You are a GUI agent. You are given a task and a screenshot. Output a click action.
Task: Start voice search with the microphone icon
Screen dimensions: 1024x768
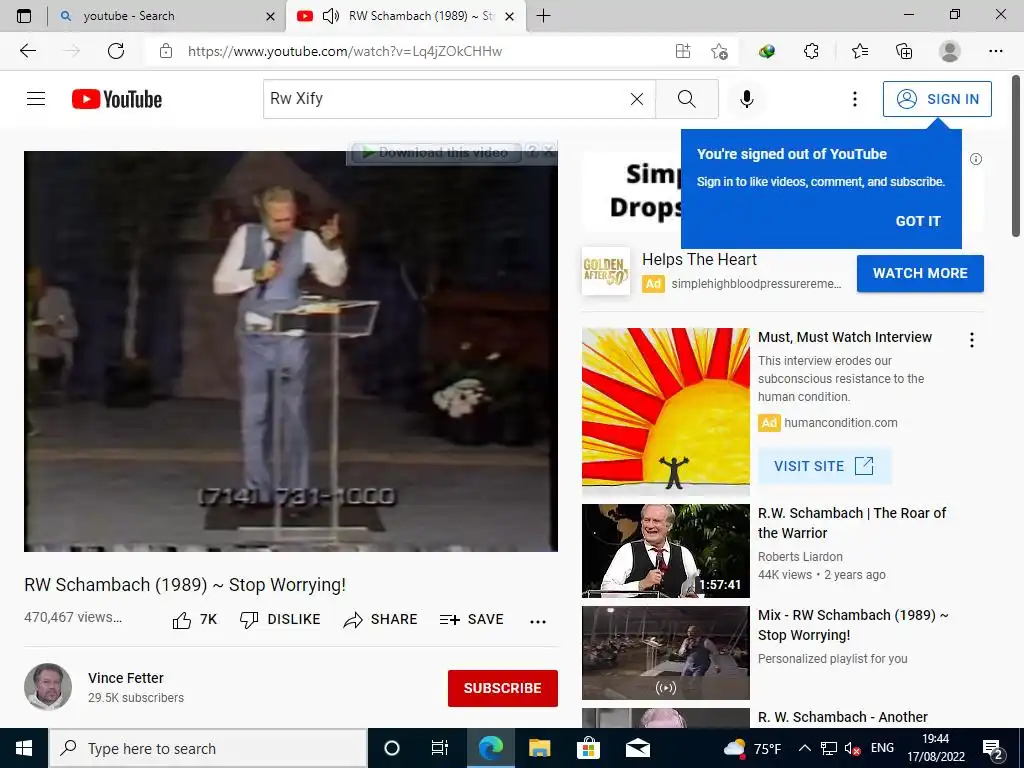pos(746,99)
